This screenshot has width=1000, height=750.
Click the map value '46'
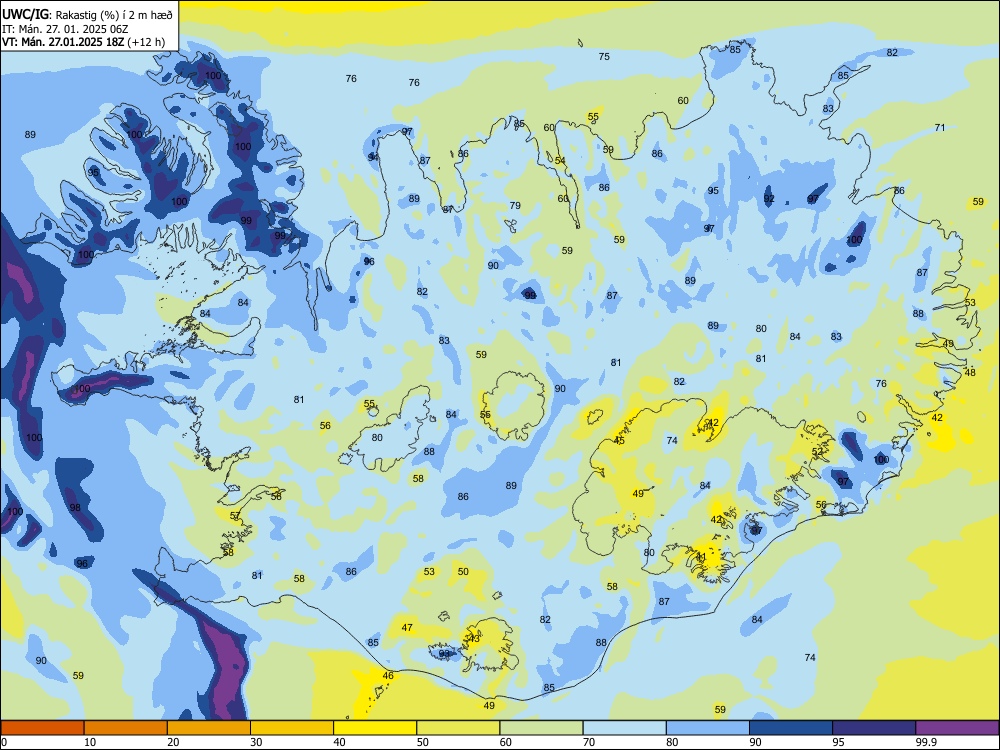click(388, 675)
